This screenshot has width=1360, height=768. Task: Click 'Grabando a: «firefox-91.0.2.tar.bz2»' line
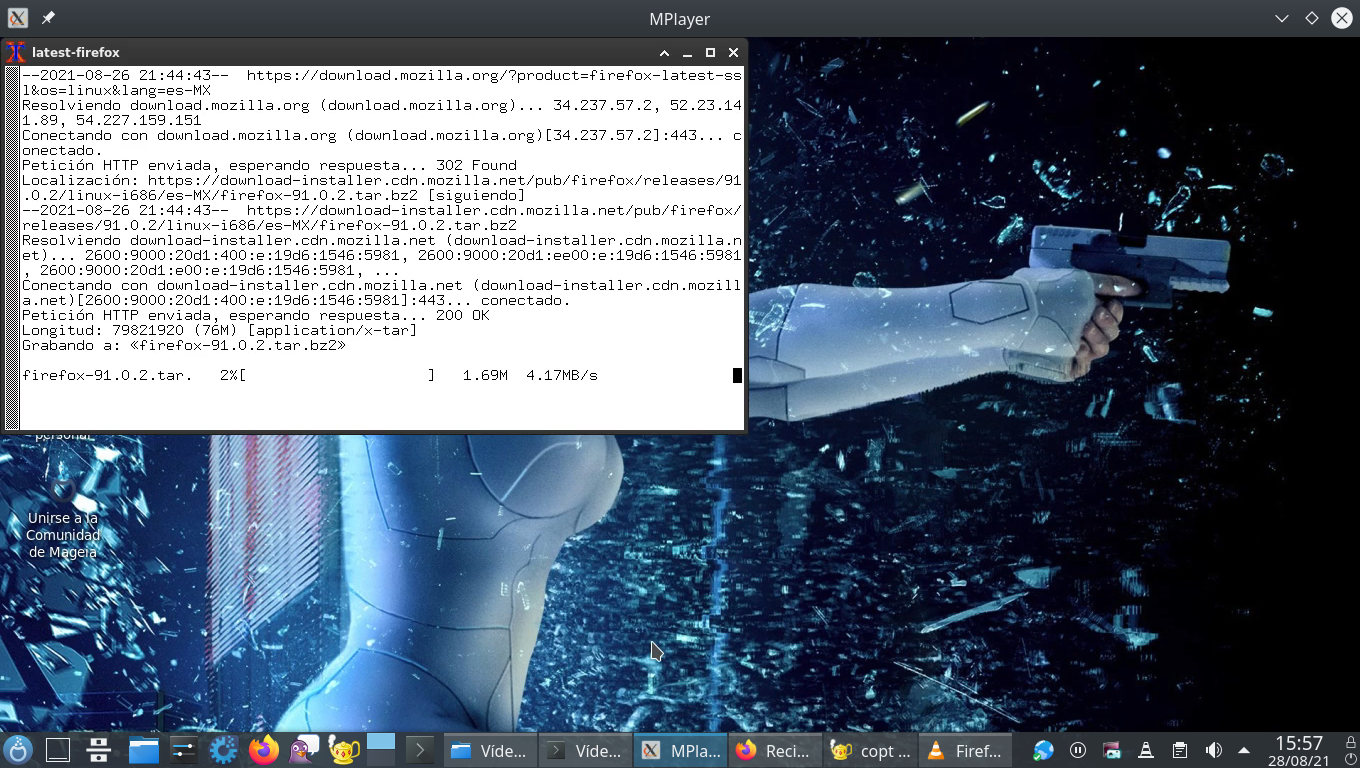click(184, 345)
